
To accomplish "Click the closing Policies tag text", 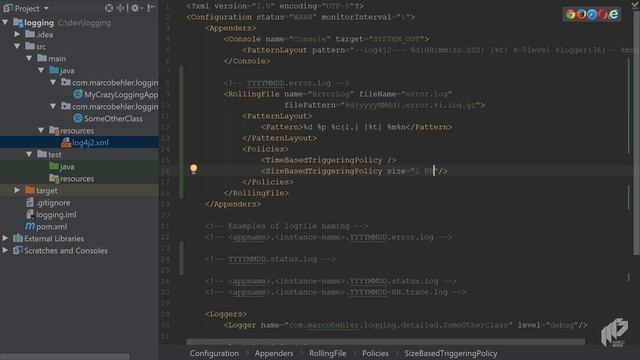I will click(x=268, y=182).
